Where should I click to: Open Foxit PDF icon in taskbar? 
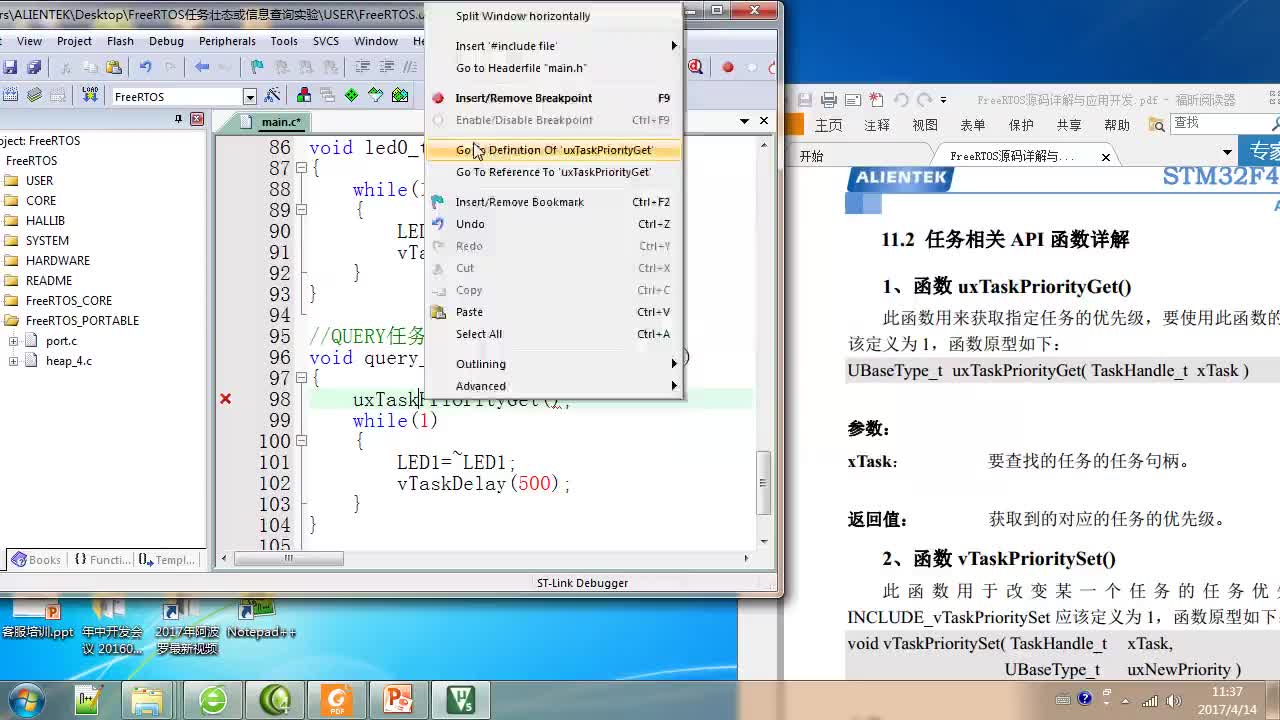tap(337, 699)
